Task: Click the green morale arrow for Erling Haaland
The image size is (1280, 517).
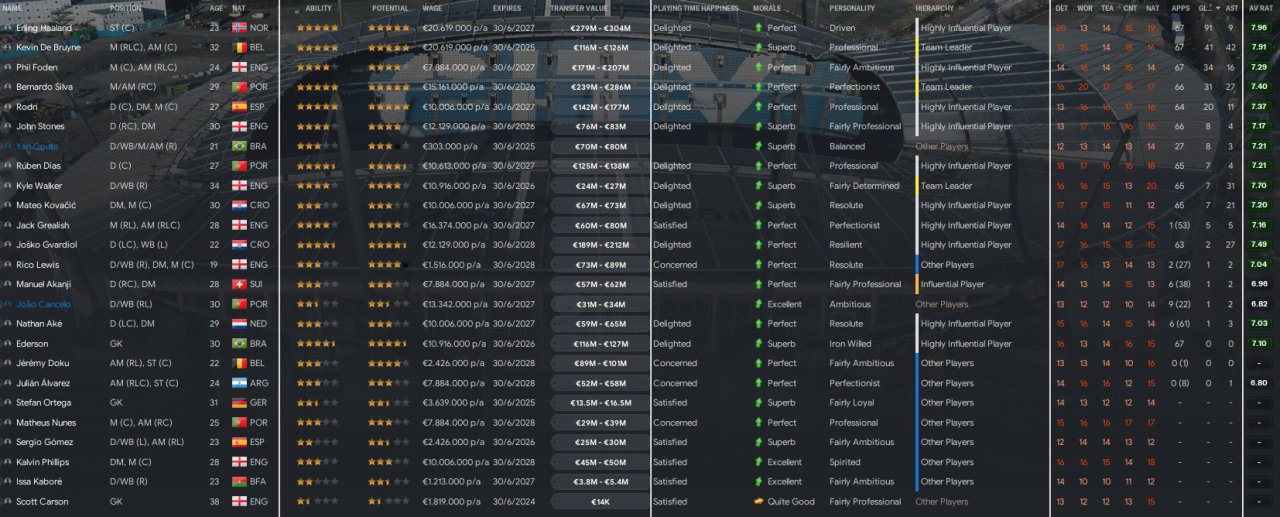Action: 759,28
